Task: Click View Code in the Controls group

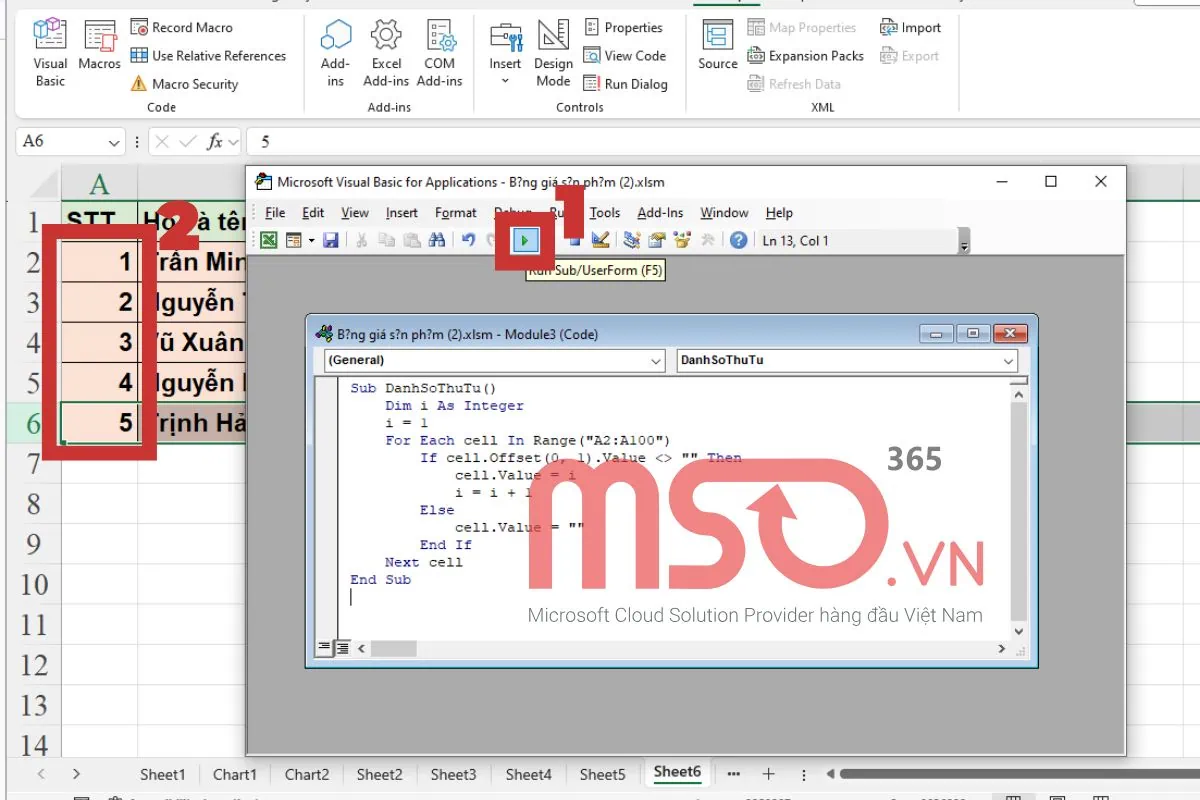Action: point(626,56)
